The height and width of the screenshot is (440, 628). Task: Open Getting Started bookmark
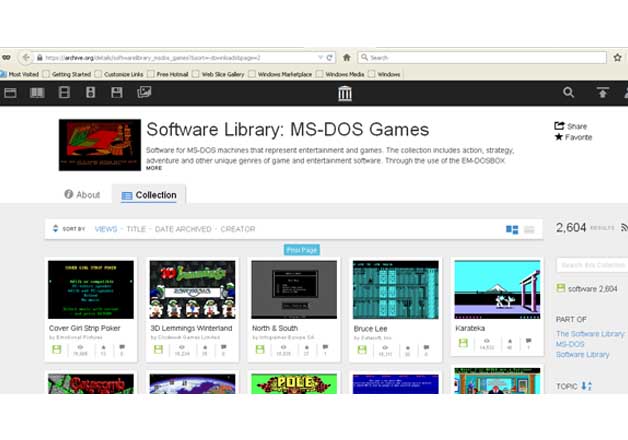coord(67,74)
